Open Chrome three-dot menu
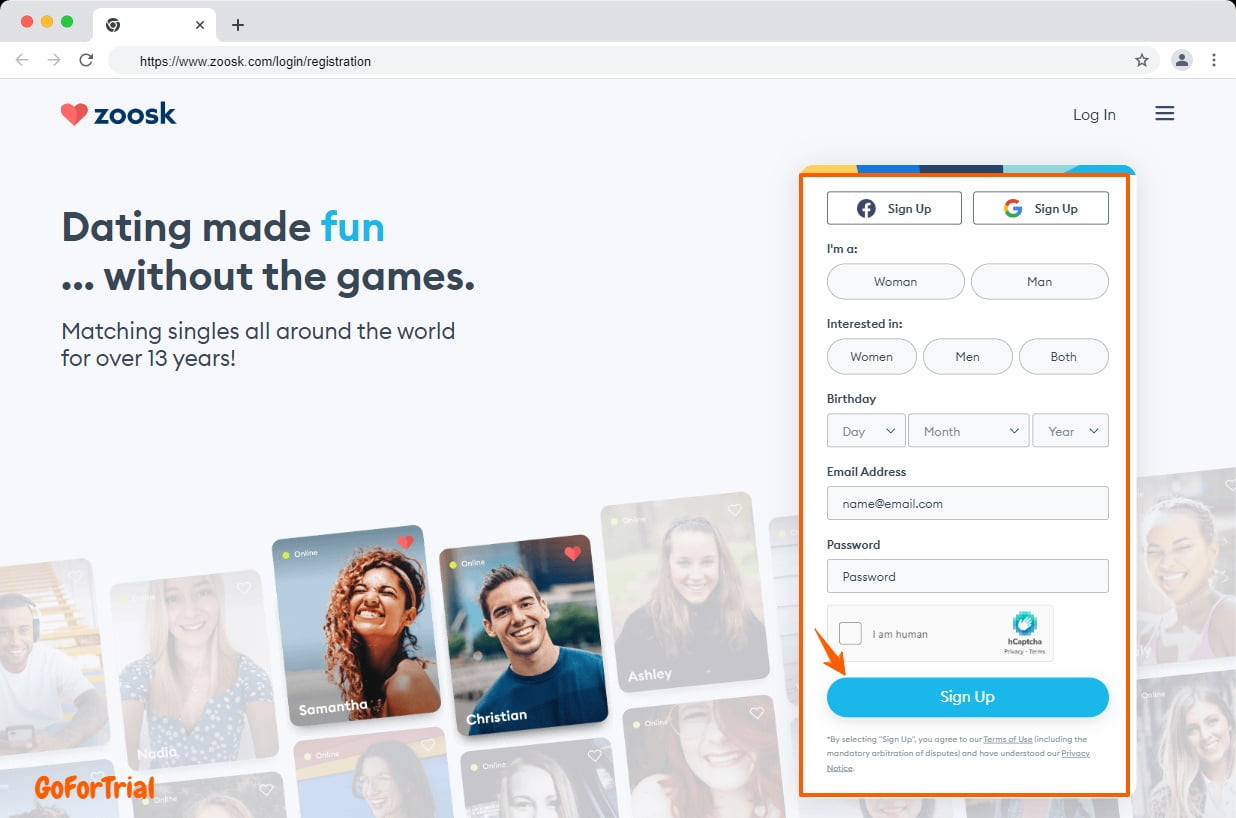This screenshot has height=818, width=1236. pos(1214,60)
